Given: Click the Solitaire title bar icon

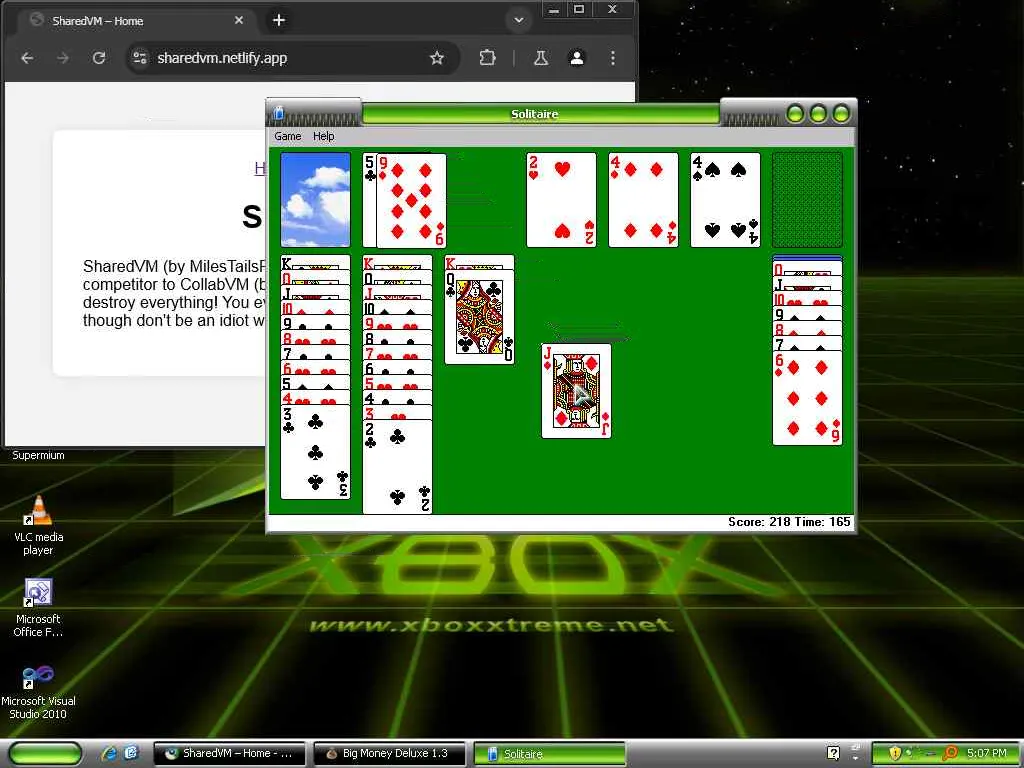Looking at the screenshot, I should coord(278,113).
